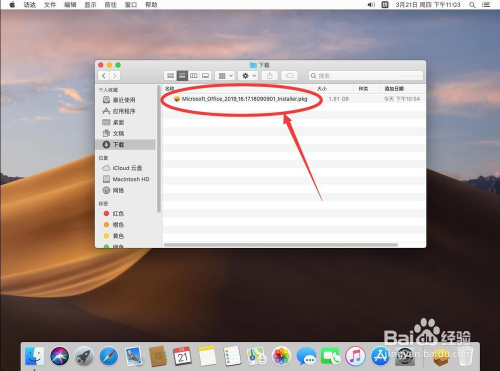Open Finder from the Dock
This screenshot has height=371, width=500.
click(34, 356)
